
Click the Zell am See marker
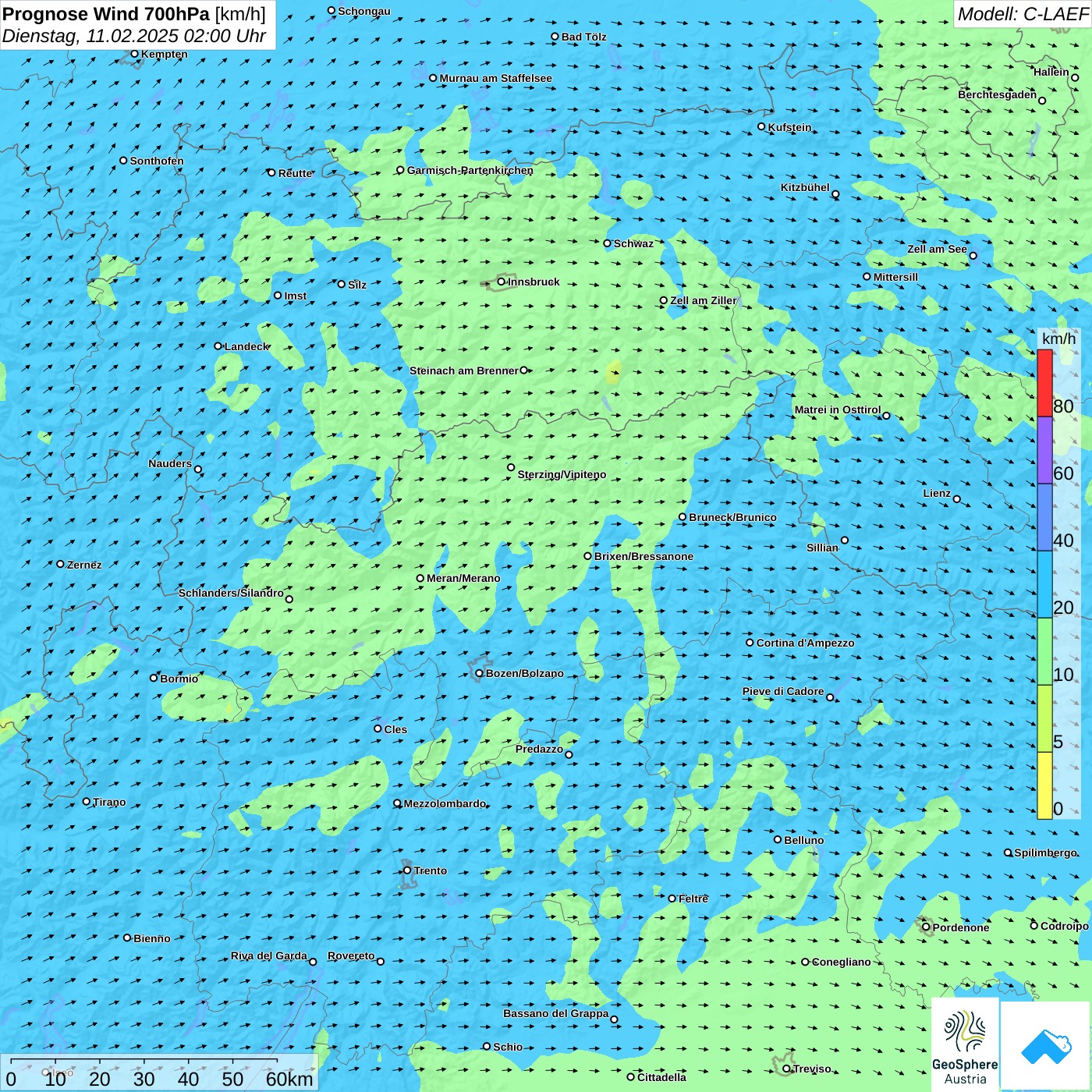pyautogui.click(x=973, y=255)
